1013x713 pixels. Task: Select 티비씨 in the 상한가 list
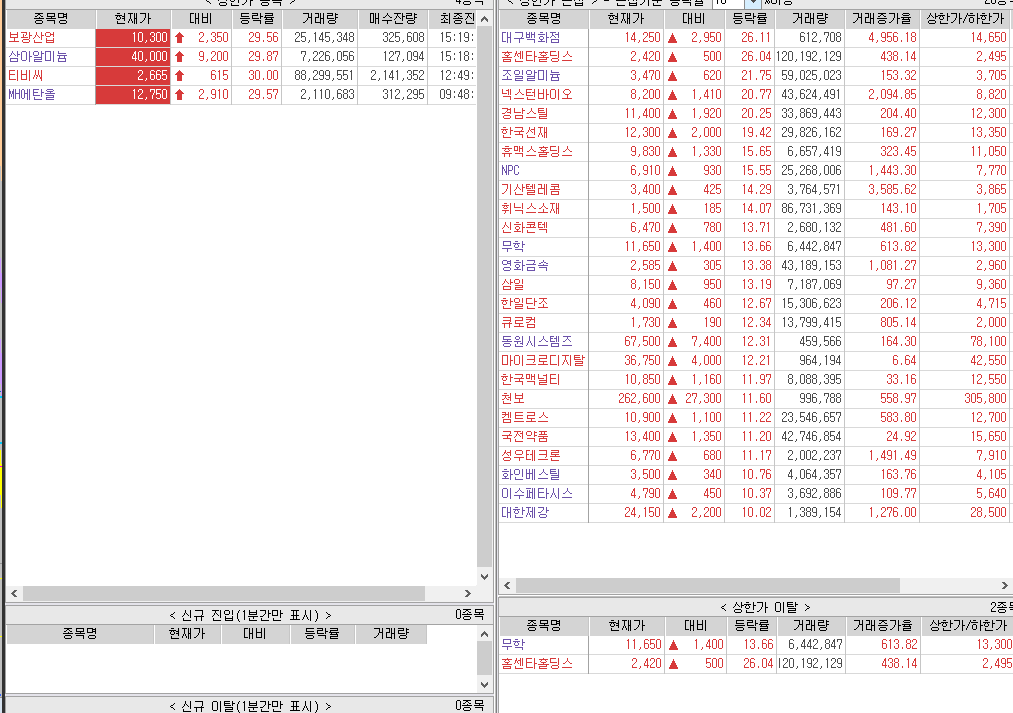26,76
